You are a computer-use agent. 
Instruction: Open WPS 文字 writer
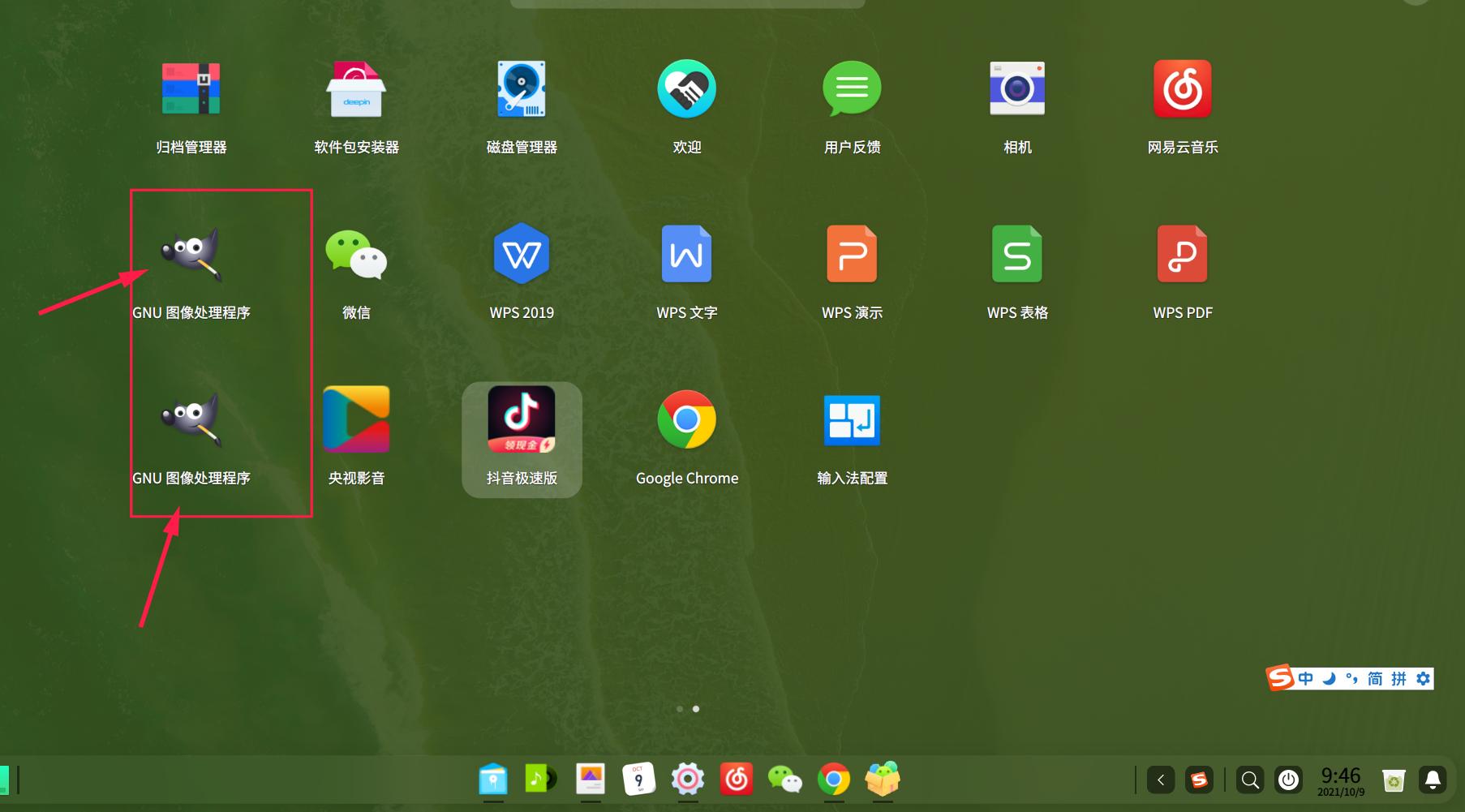[687, 255]
